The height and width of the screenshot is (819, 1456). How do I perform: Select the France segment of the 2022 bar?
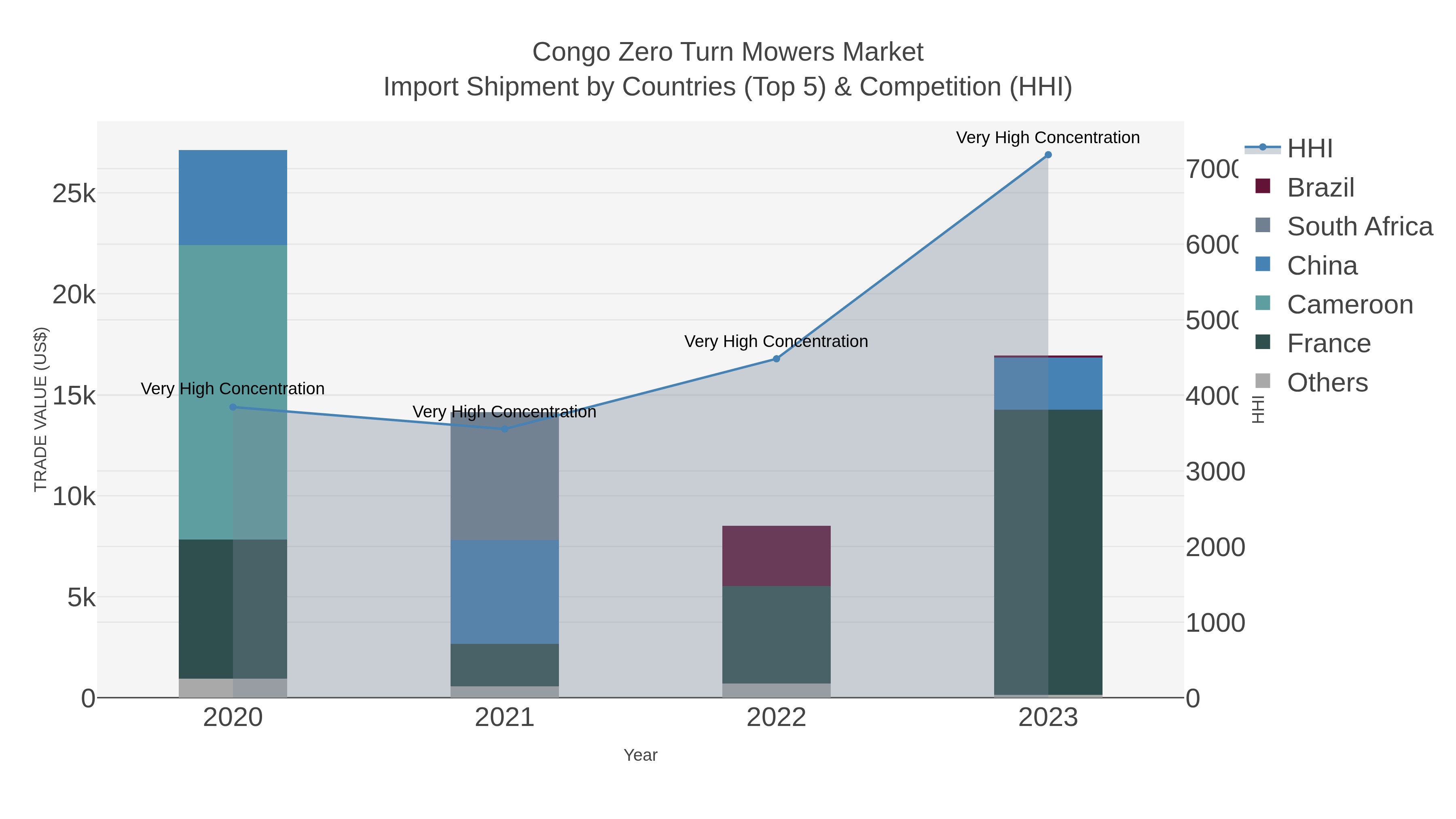[776, 635]
